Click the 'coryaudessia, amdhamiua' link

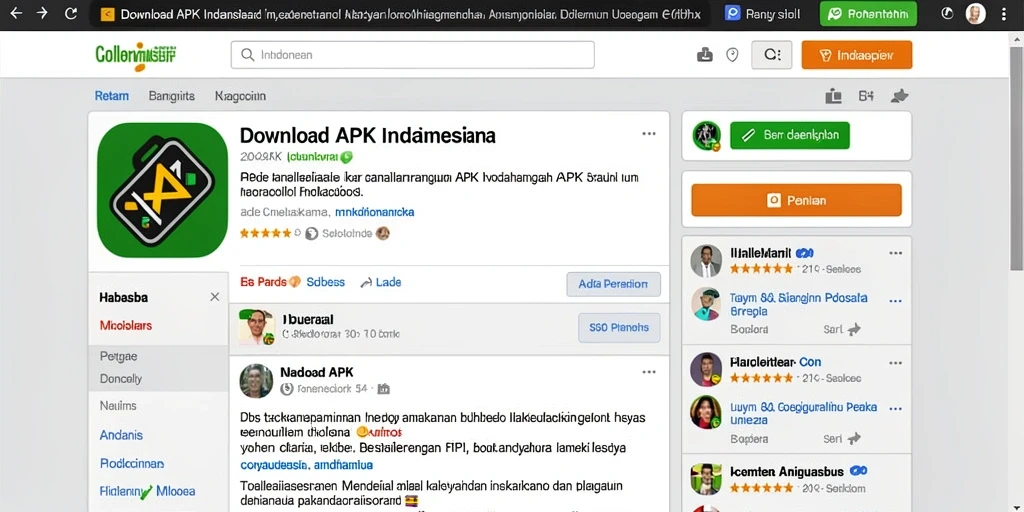pos(307,465)
